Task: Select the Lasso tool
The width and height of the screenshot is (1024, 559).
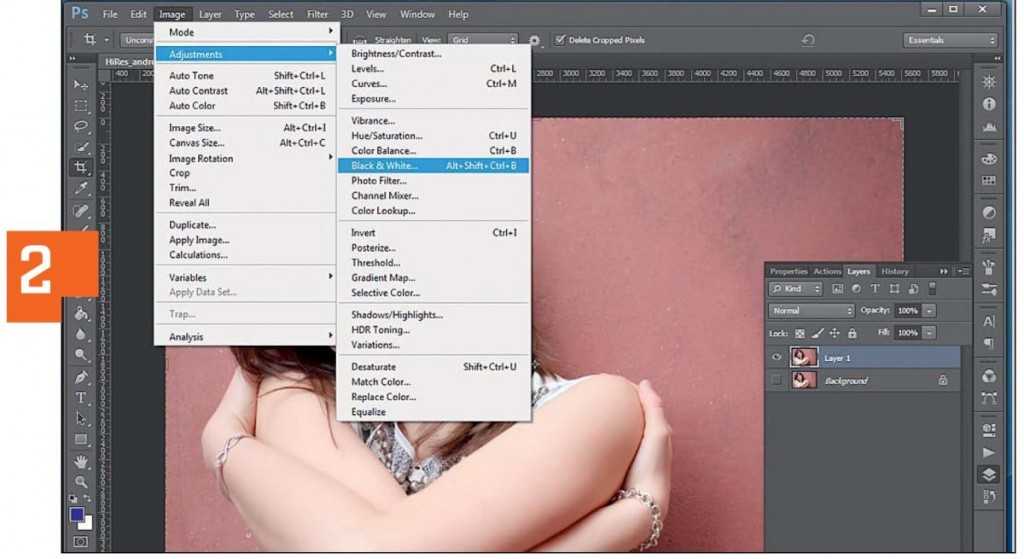Action: tap(81, 126)
